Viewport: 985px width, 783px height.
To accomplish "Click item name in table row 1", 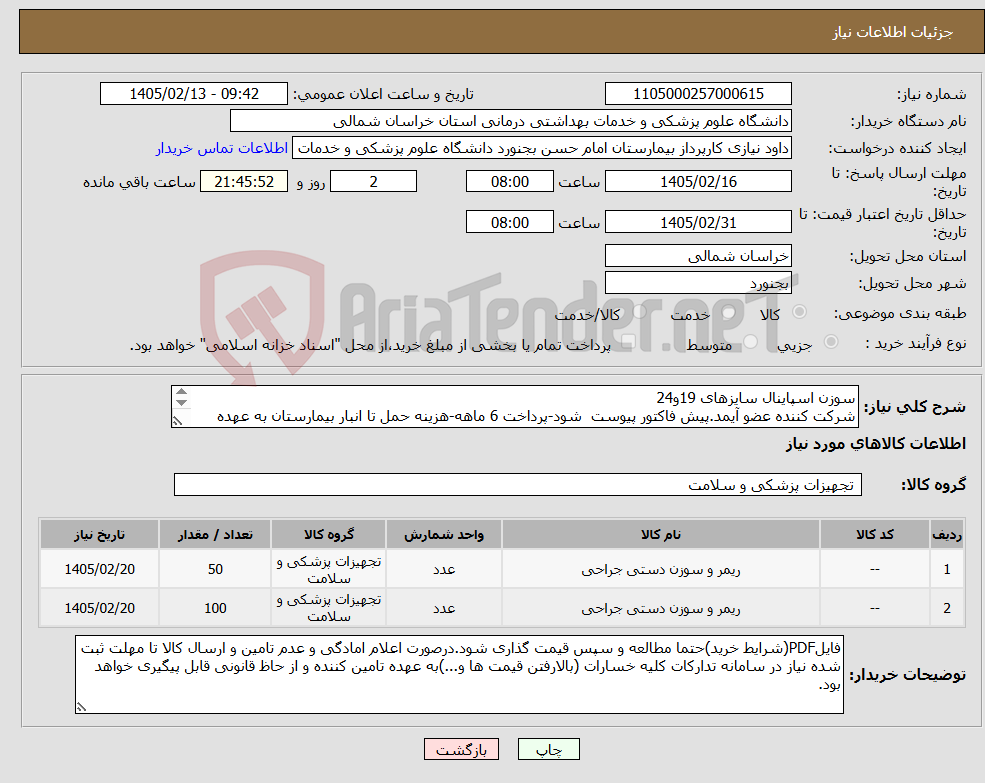I will point(660,569).
